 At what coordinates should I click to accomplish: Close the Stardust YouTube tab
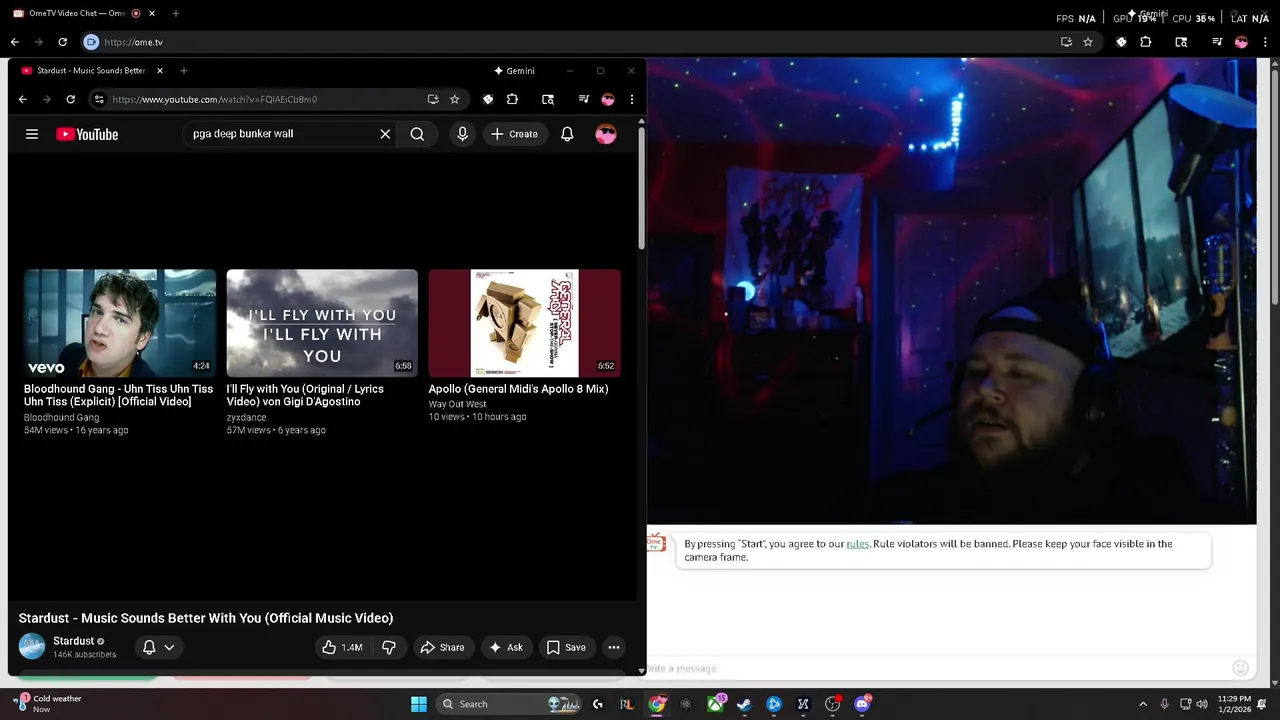tap(159, 71)
